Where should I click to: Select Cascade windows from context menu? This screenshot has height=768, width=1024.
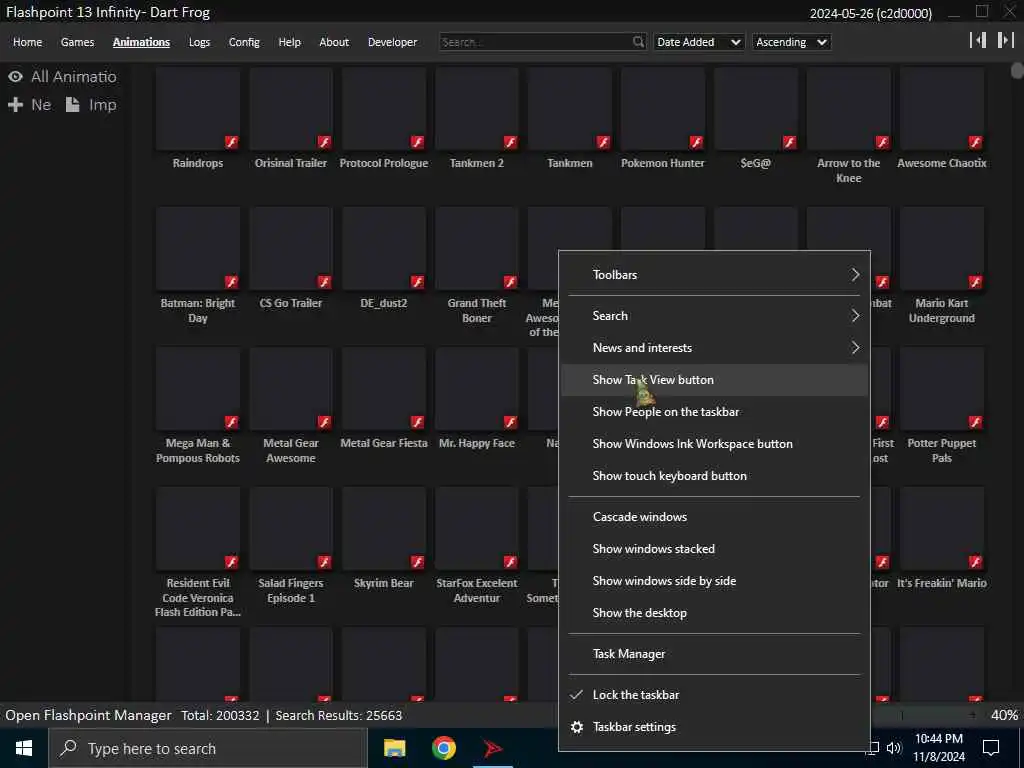click(714, 517)
